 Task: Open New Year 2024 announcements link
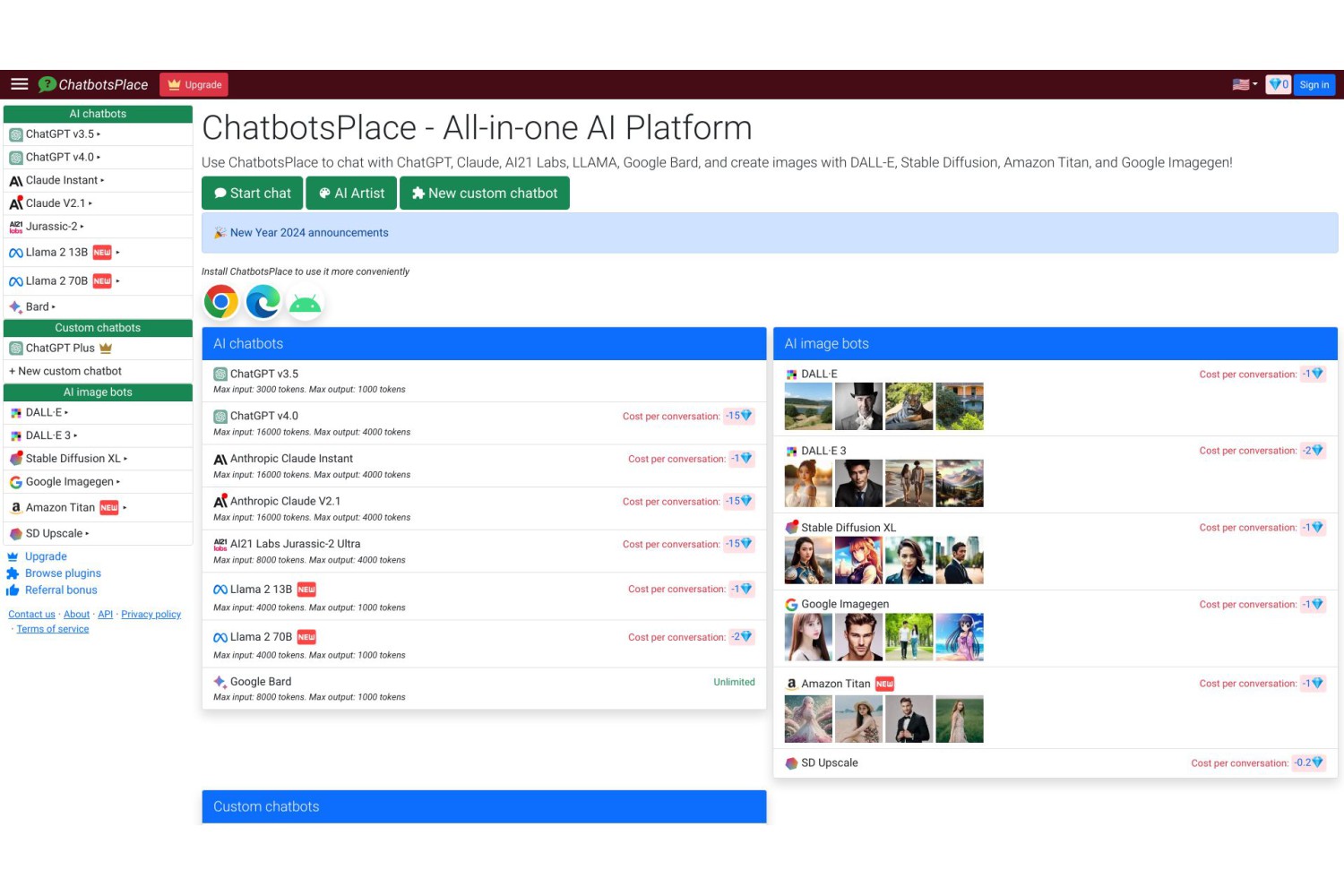[309, 232]
